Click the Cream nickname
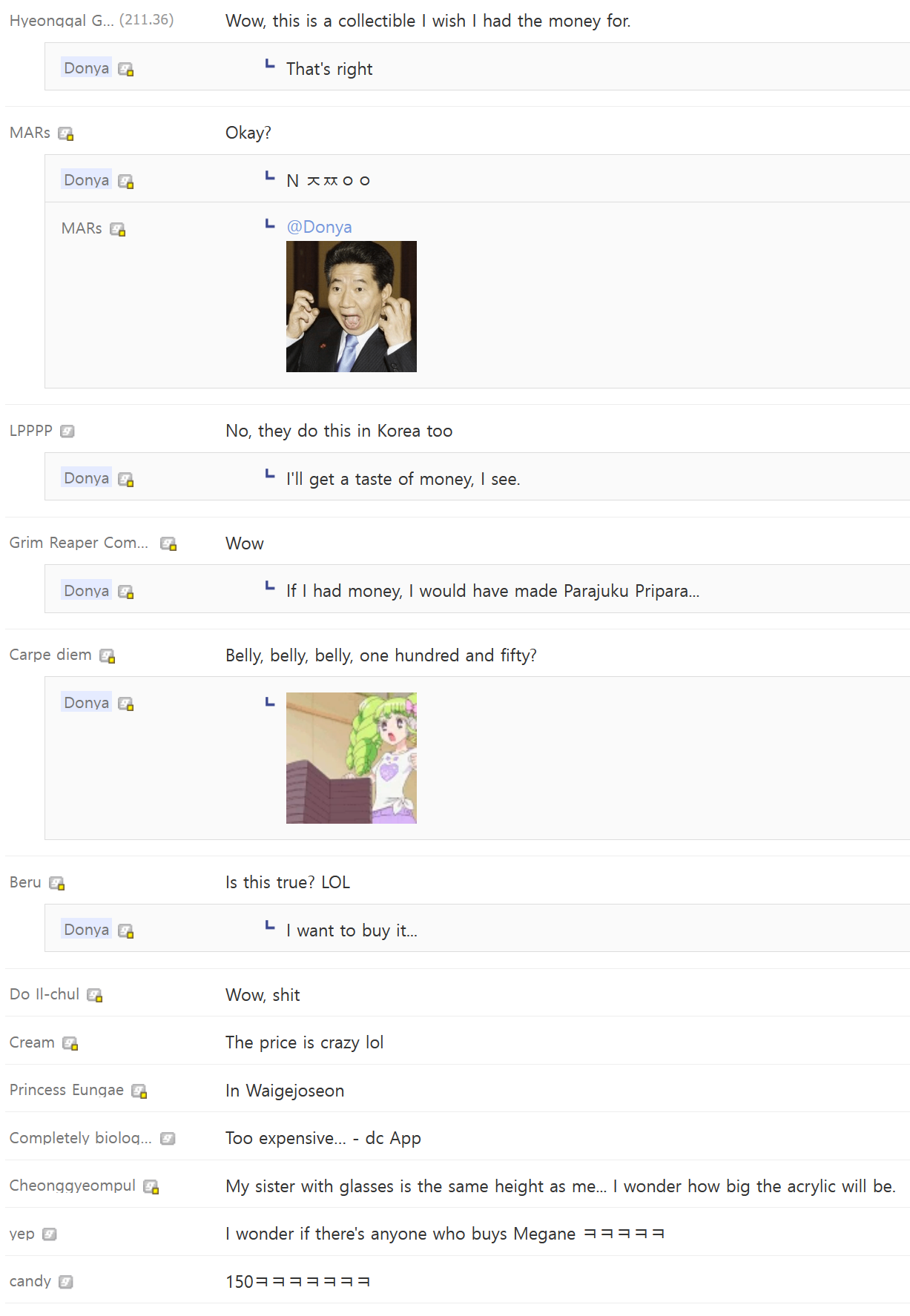 (x=32, y=1042)
